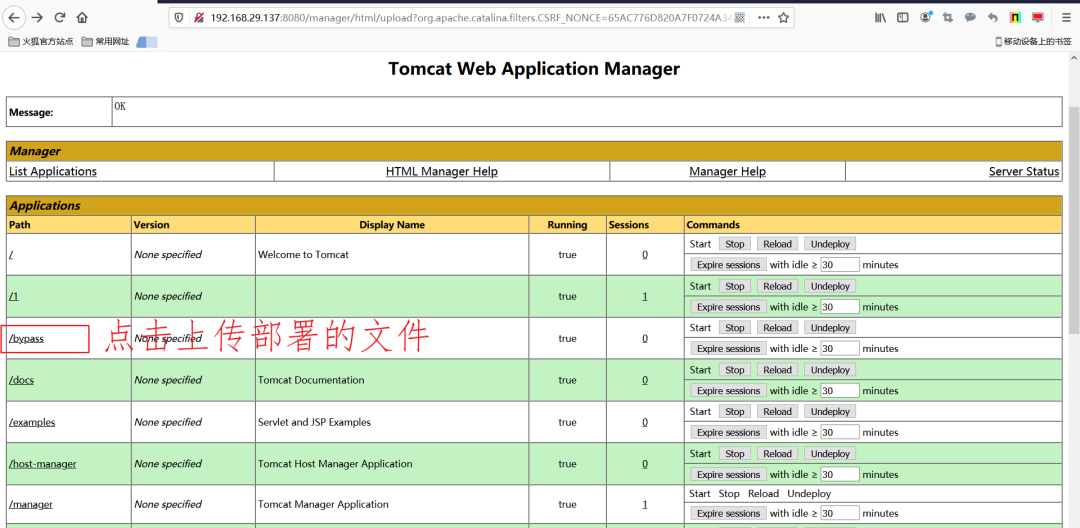Click idle minutes field in /bypass row
The height and width of the screenshot is (528, 1080).
pos(840,349)
